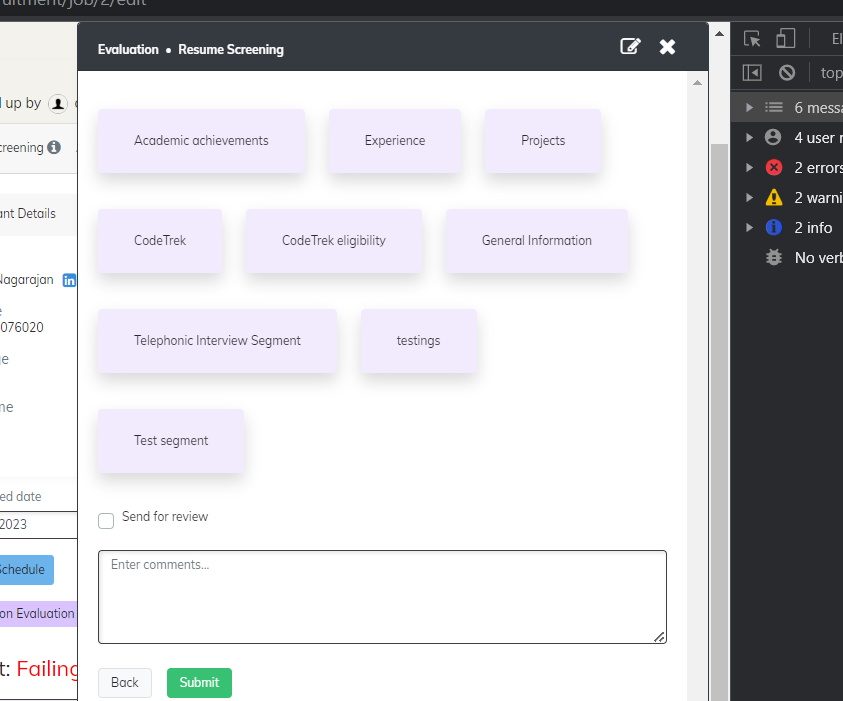843x701 pixels.
Task: Click the textarea resize handle corner
Action: 659,636
